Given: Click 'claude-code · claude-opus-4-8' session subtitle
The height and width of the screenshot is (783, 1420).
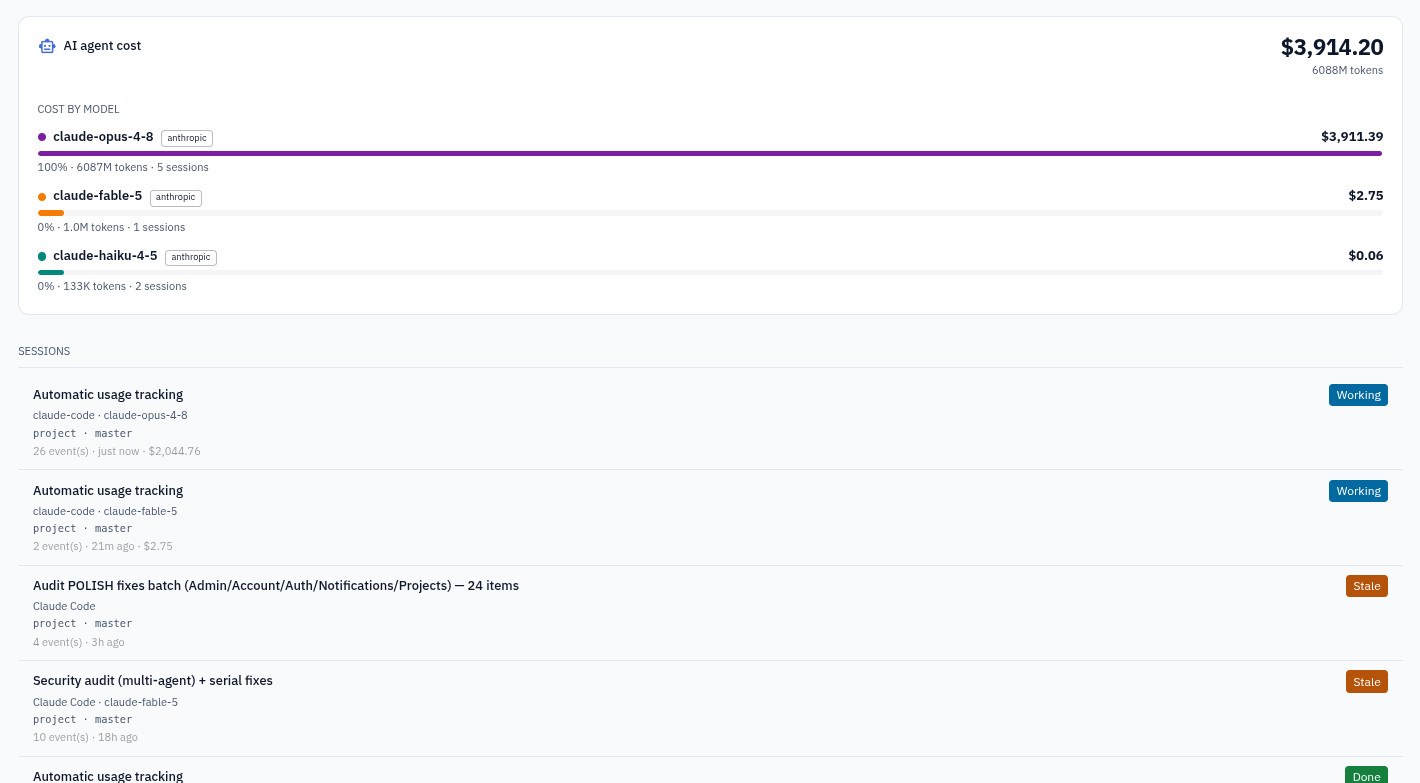Looking at the screenshot, I should click(x=110, y=416).
